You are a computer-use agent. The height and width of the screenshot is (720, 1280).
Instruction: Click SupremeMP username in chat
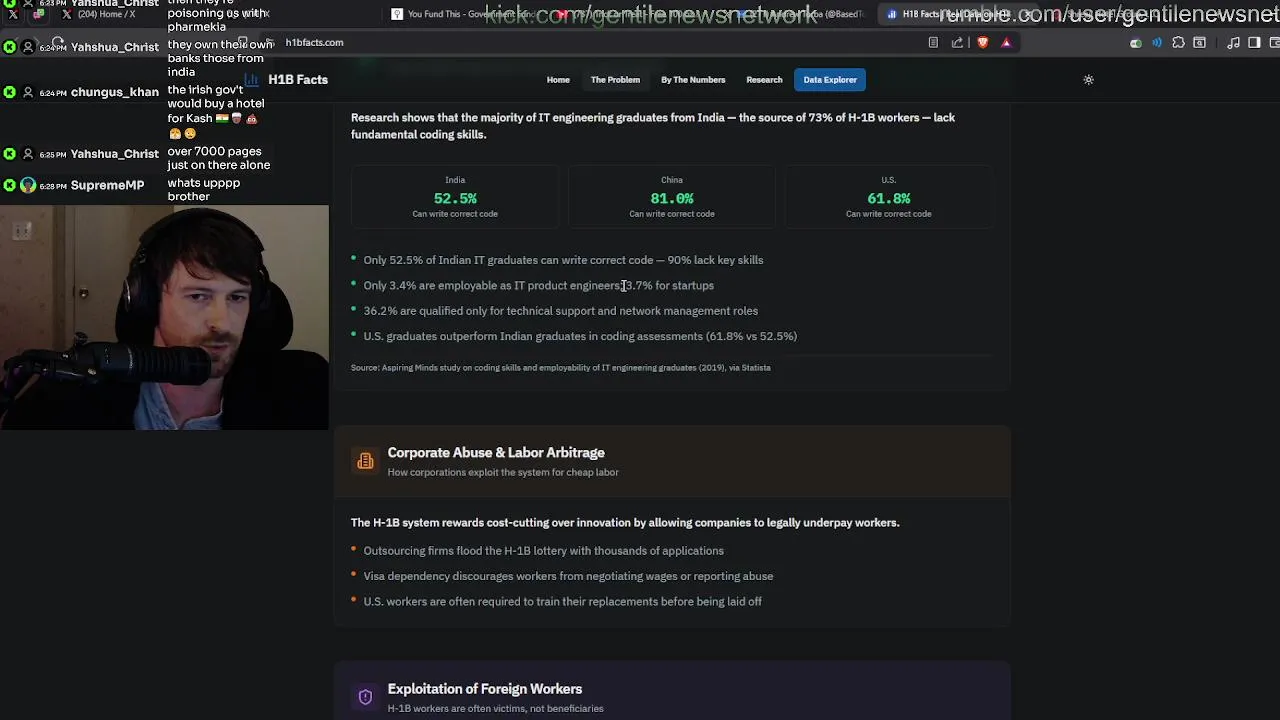(108, 185)
